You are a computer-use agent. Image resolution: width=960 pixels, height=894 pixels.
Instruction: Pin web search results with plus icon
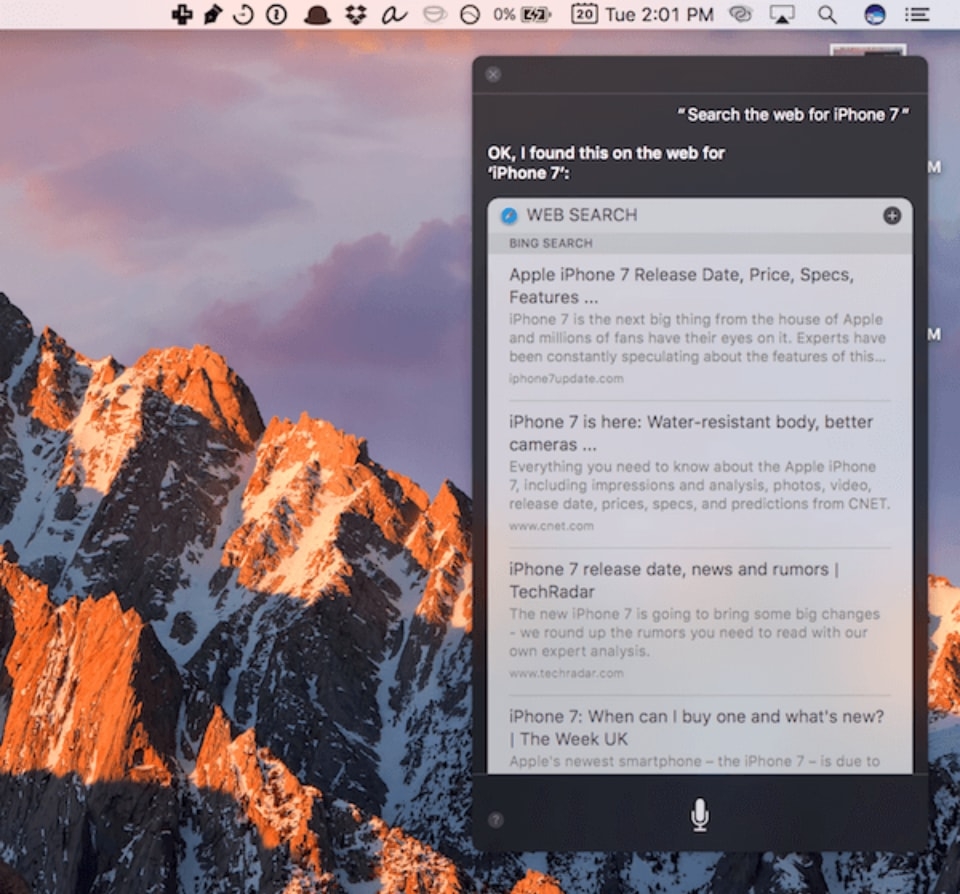coord(892,215)
